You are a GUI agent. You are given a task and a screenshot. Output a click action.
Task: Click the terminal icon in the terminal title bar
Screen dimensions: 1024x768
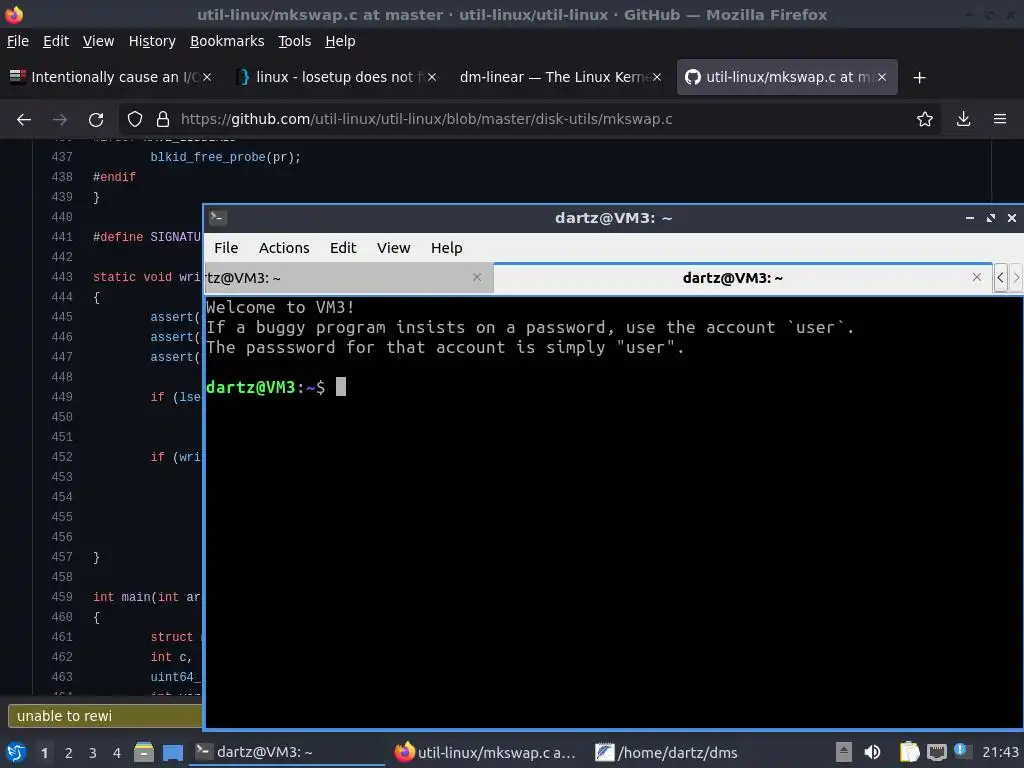(x=217, y=217)
